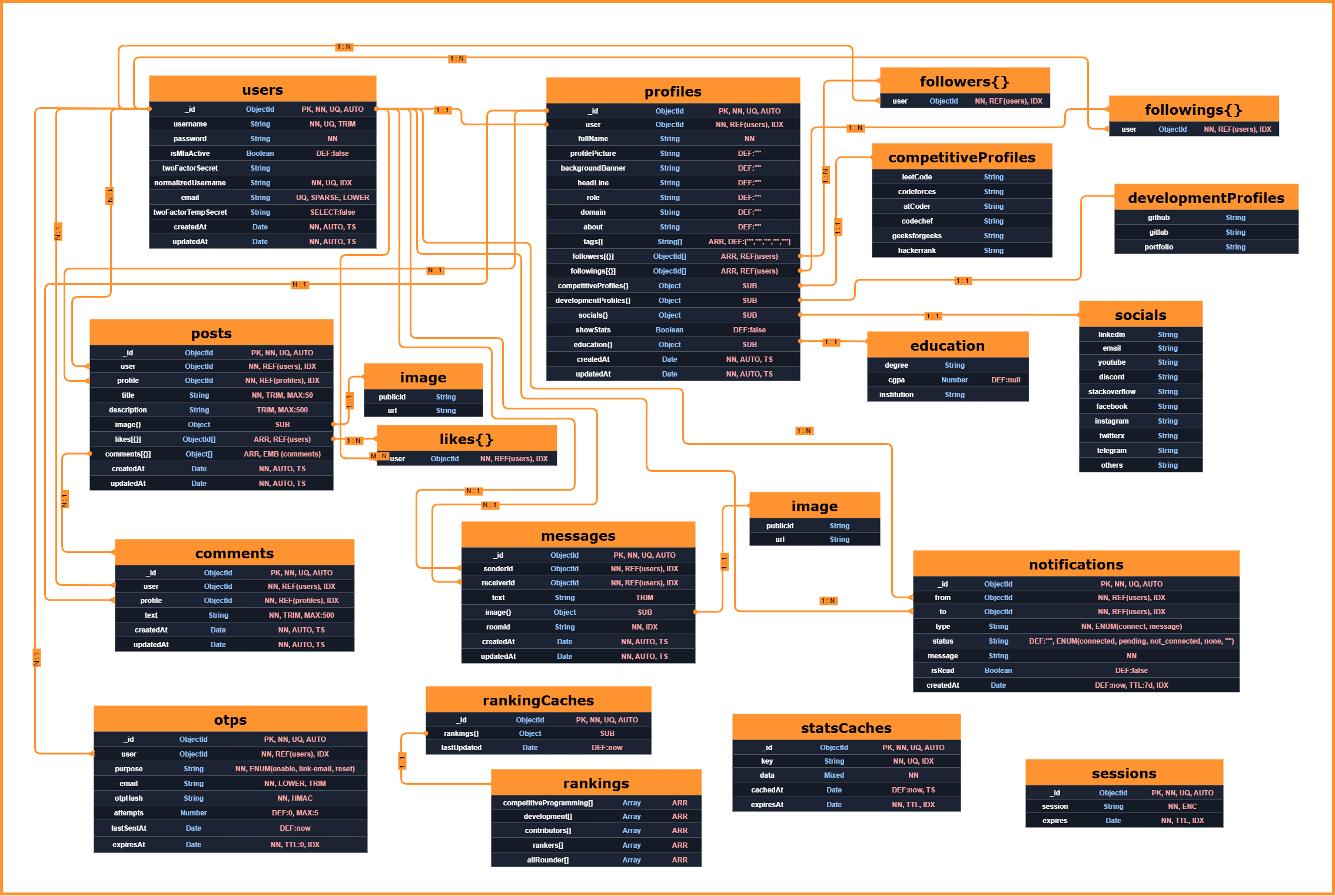This screenshot has width=1335, height=896.
Task: Click the receiverId field in messages
Action: [578, 582]
